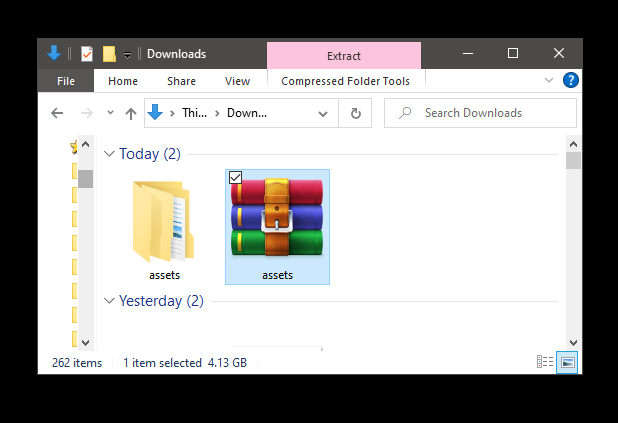The width and height of the screenshot is (618, 423).
Task: Go up one folder level arrow
Action: (130, 114)
